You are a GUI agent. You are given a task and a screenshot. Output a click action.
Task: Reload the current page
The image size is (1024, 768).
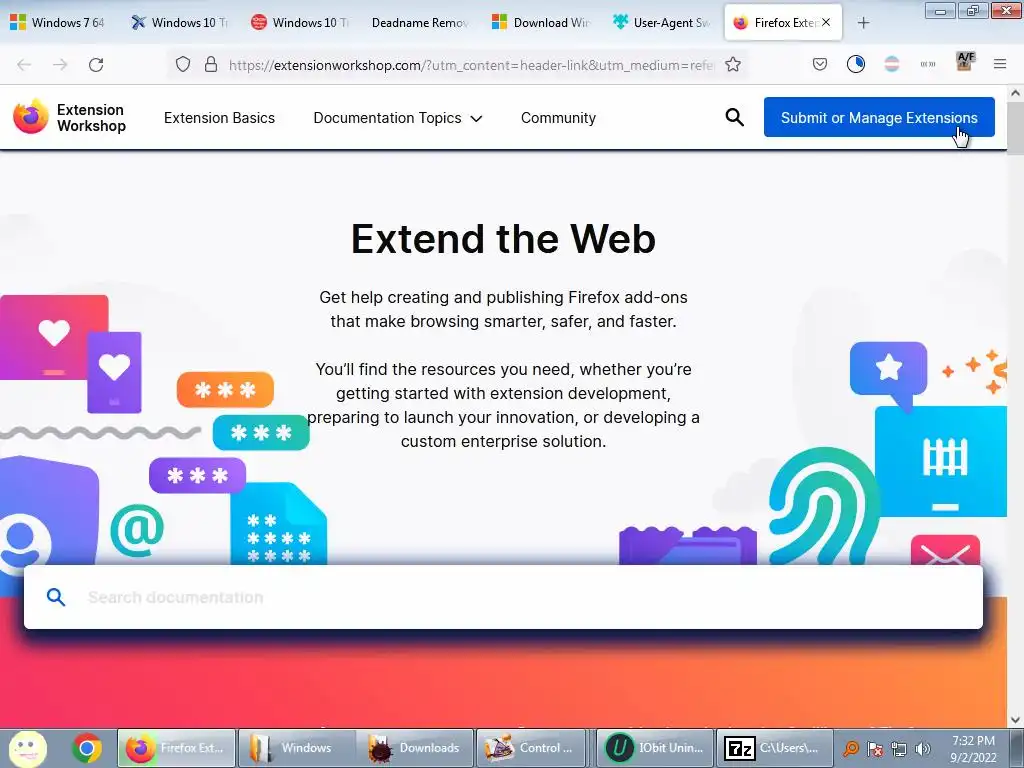pyautogui.click(x=96, y=65)
